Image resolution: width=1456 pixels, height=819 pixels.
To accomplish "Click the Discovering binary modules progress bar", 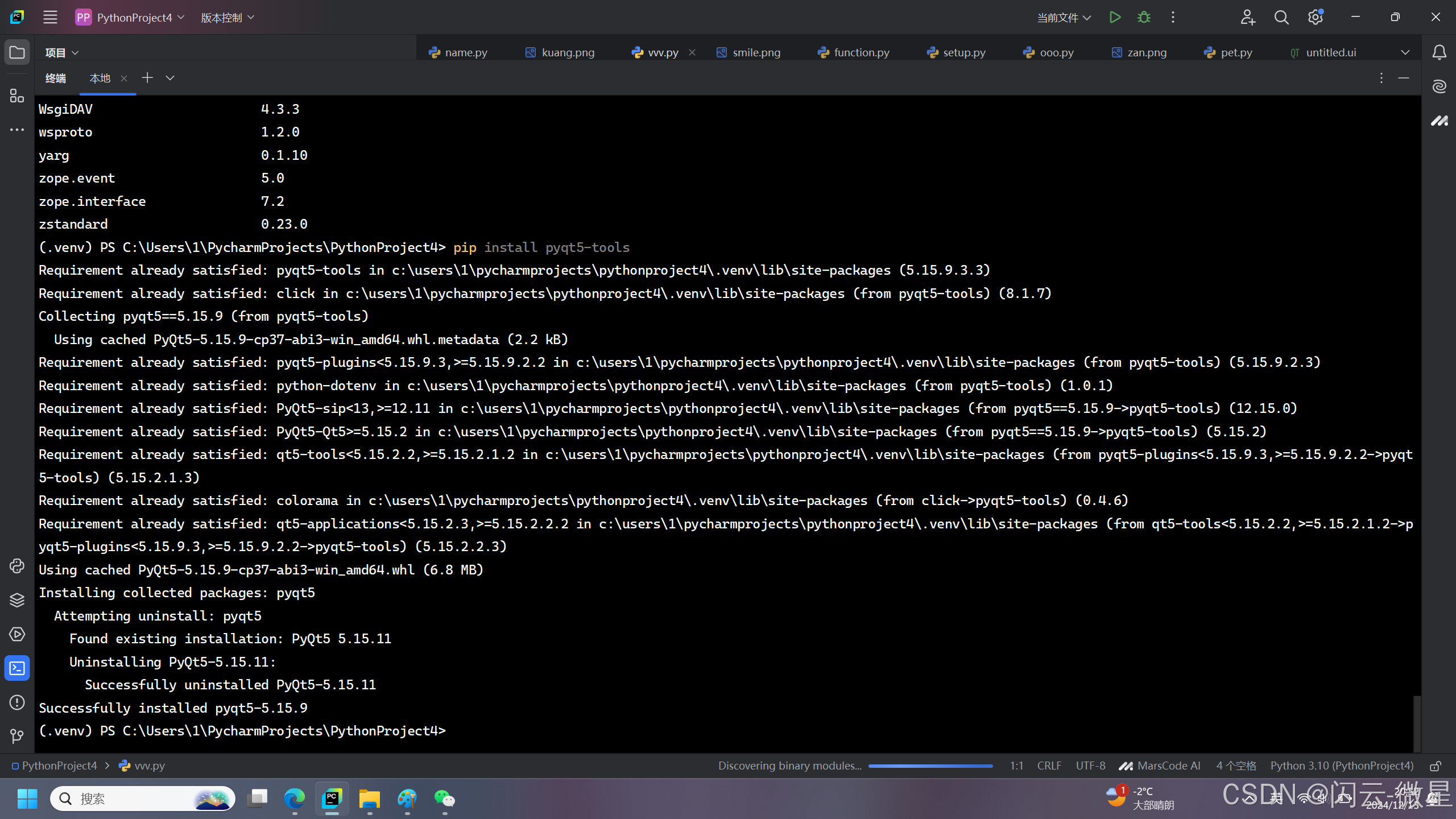I will 930,766.
